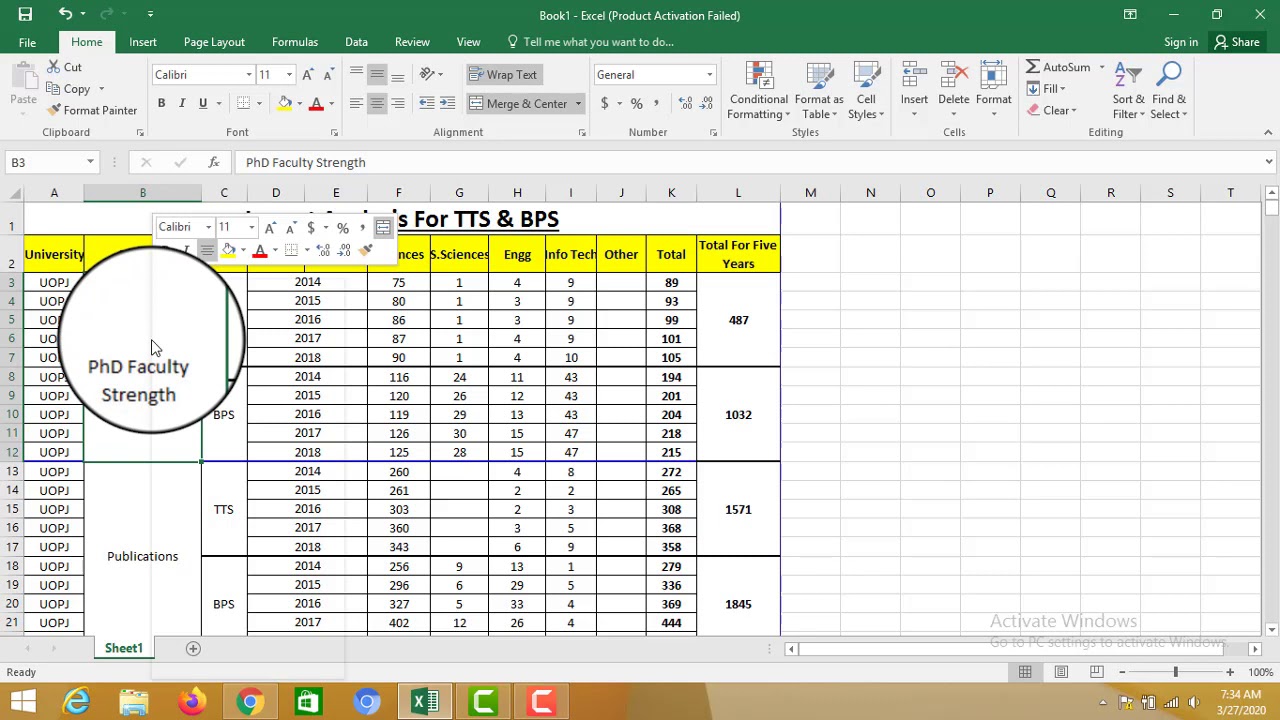Open Cell Styles gallery
The width and height of the screenshot is (1280, 720).
(866, 91)
